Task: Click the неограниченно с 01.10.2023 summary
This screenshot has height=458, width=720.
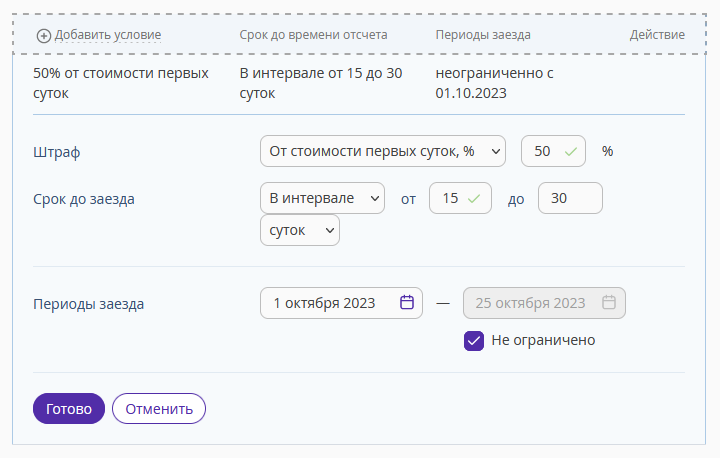Action: pyautogui.click(x=495, y=83)
